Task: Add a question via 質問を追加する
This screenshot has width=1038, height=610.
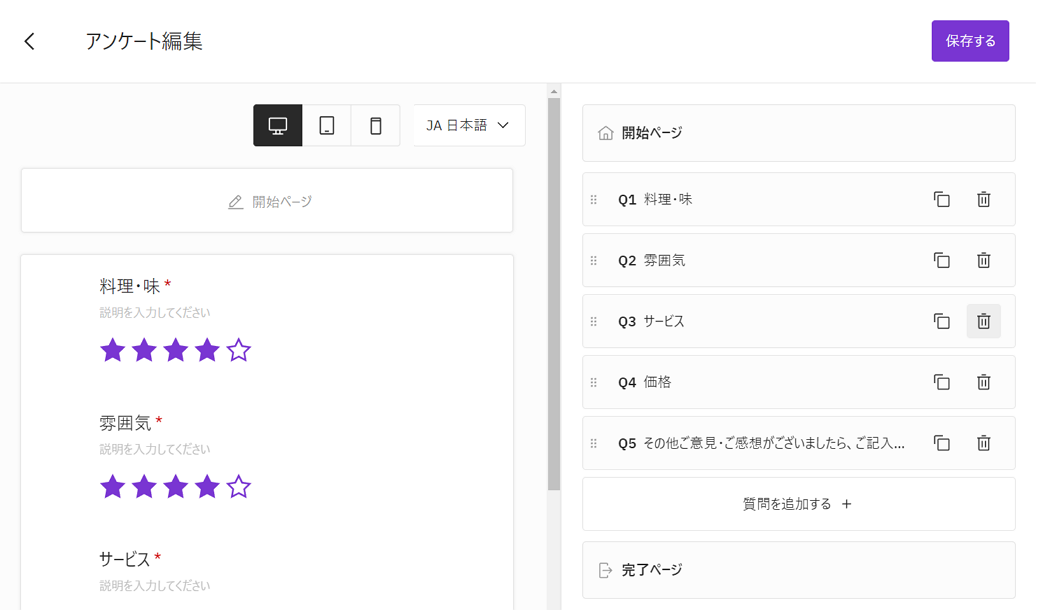Action: [798, 504]
